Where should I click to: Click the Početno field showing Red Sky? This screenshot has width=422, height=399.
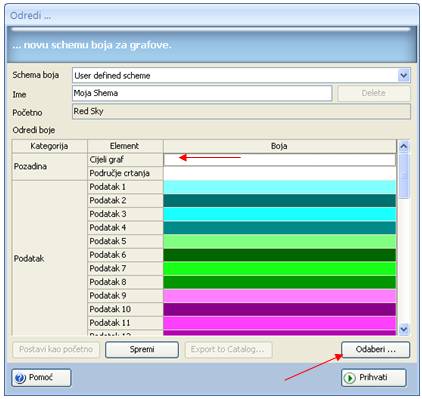pos(241,111)
